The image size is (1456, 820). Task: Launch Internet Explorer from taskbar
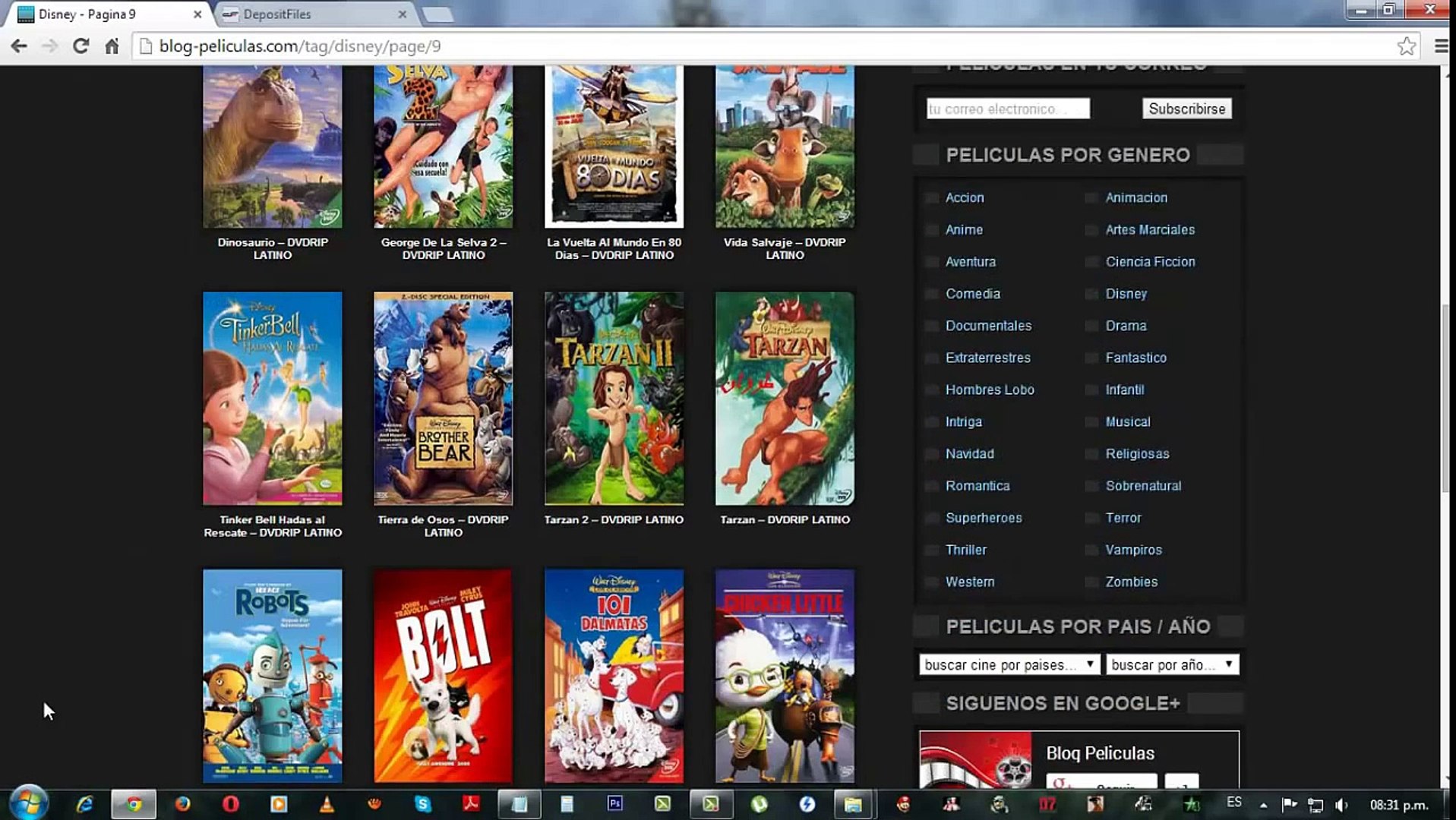pyautogui.click(x=84, y=804)
